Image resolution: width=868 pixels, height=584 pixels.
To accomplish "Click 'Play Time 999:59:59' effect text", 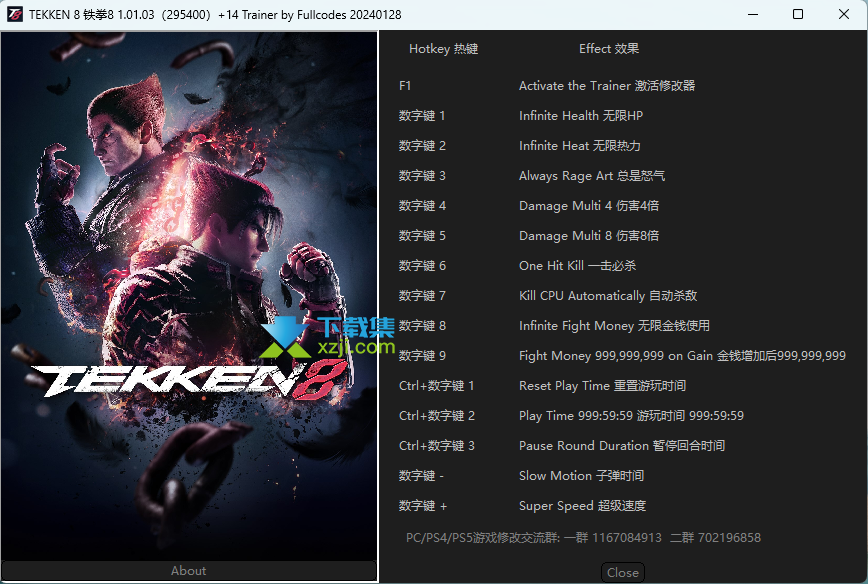I will (631, 416).
